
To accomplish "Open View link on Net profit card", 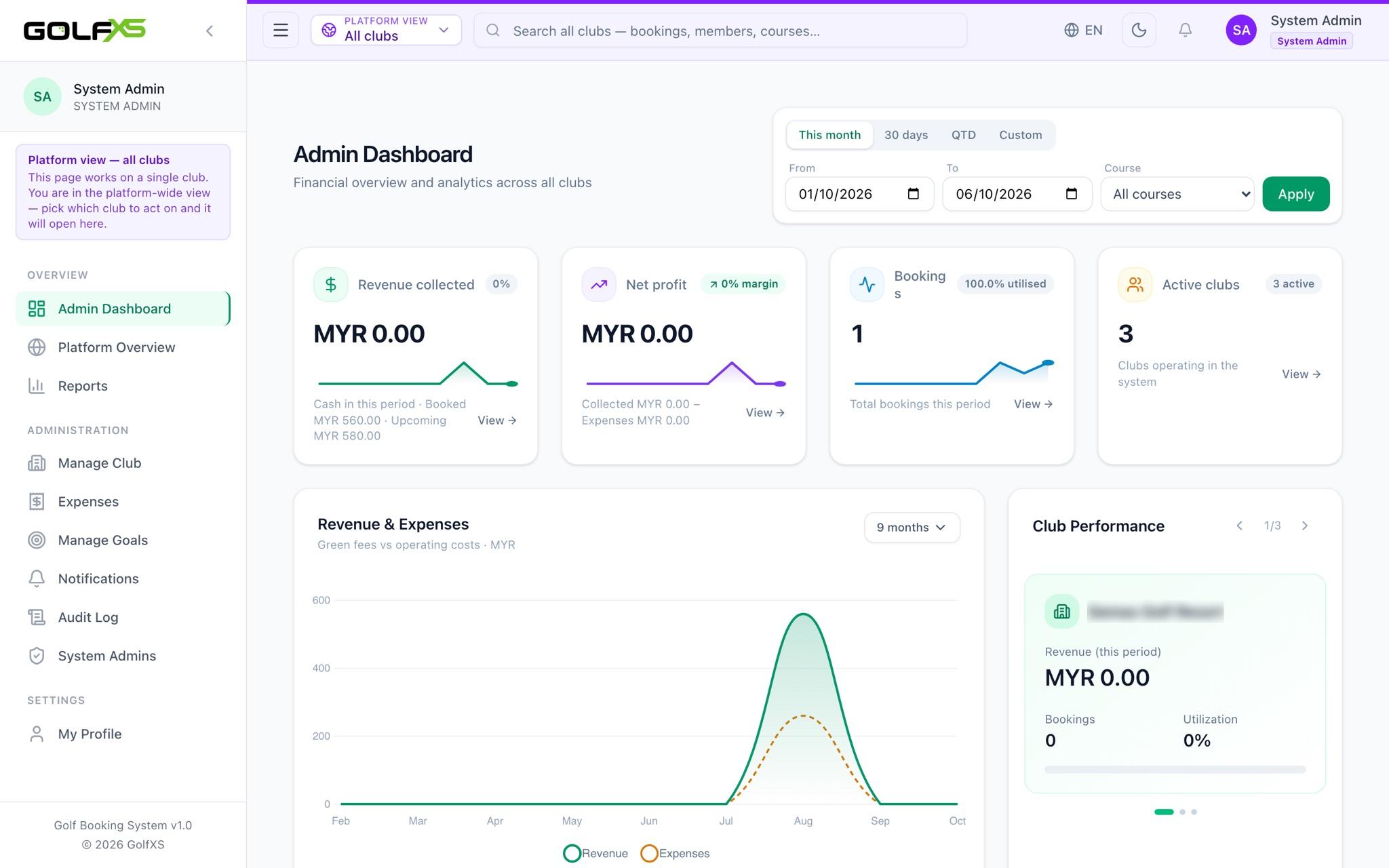I will pyautogui.click(x=765, y=412).
